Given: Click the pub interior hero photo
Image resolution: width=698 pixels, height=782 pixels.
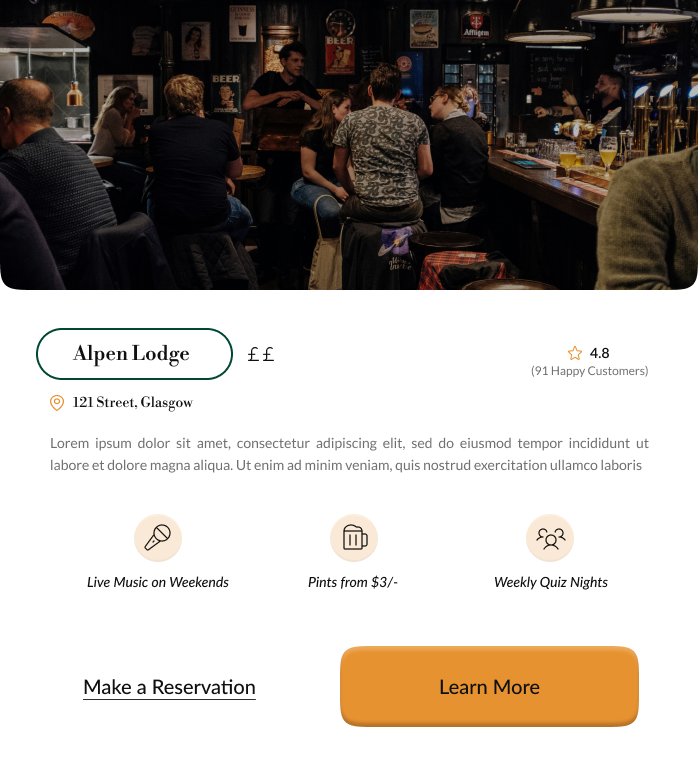Looking at the screenshot, I should 349,145.
